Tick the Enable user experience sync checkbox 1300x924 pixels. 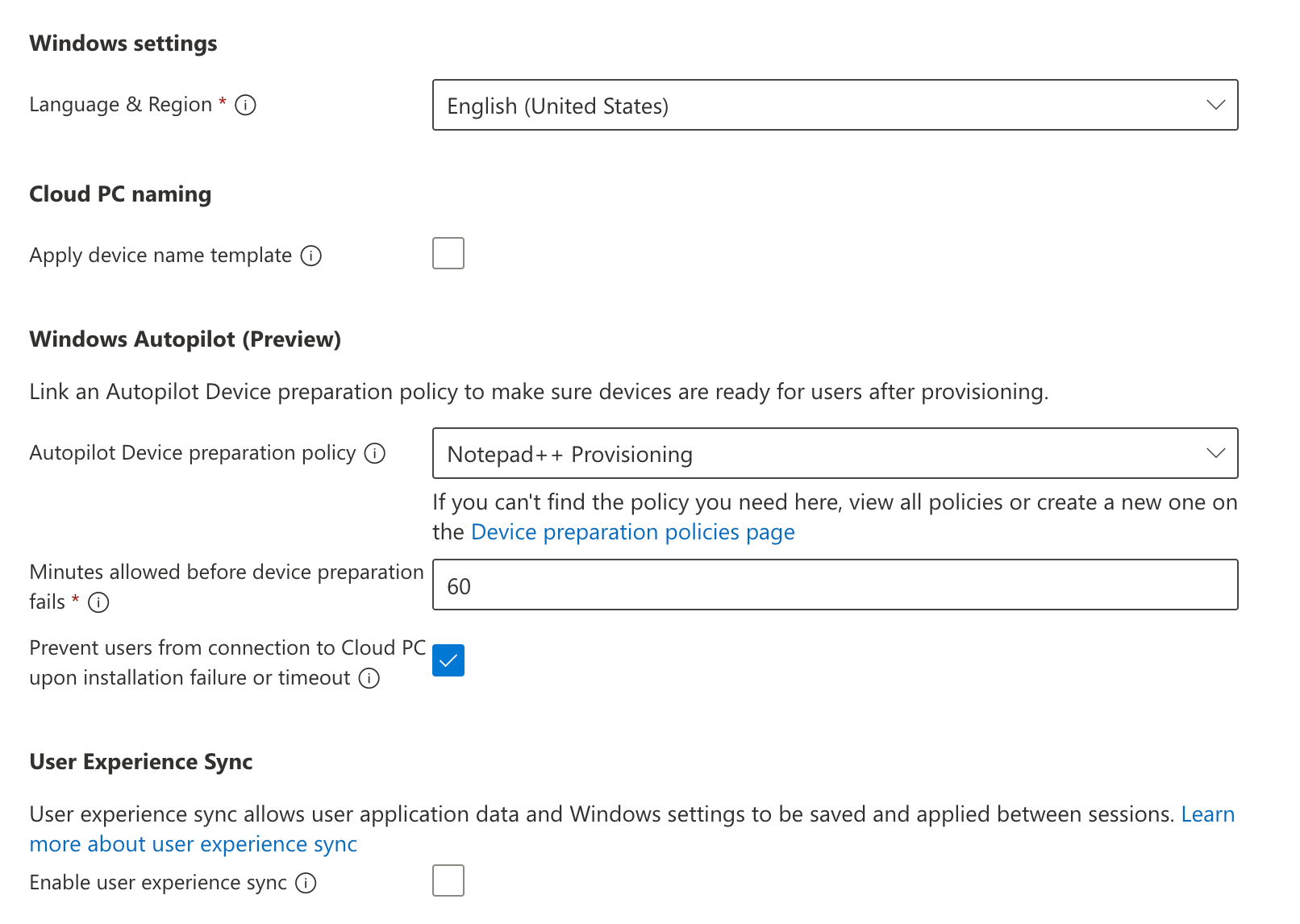point(448,880)
